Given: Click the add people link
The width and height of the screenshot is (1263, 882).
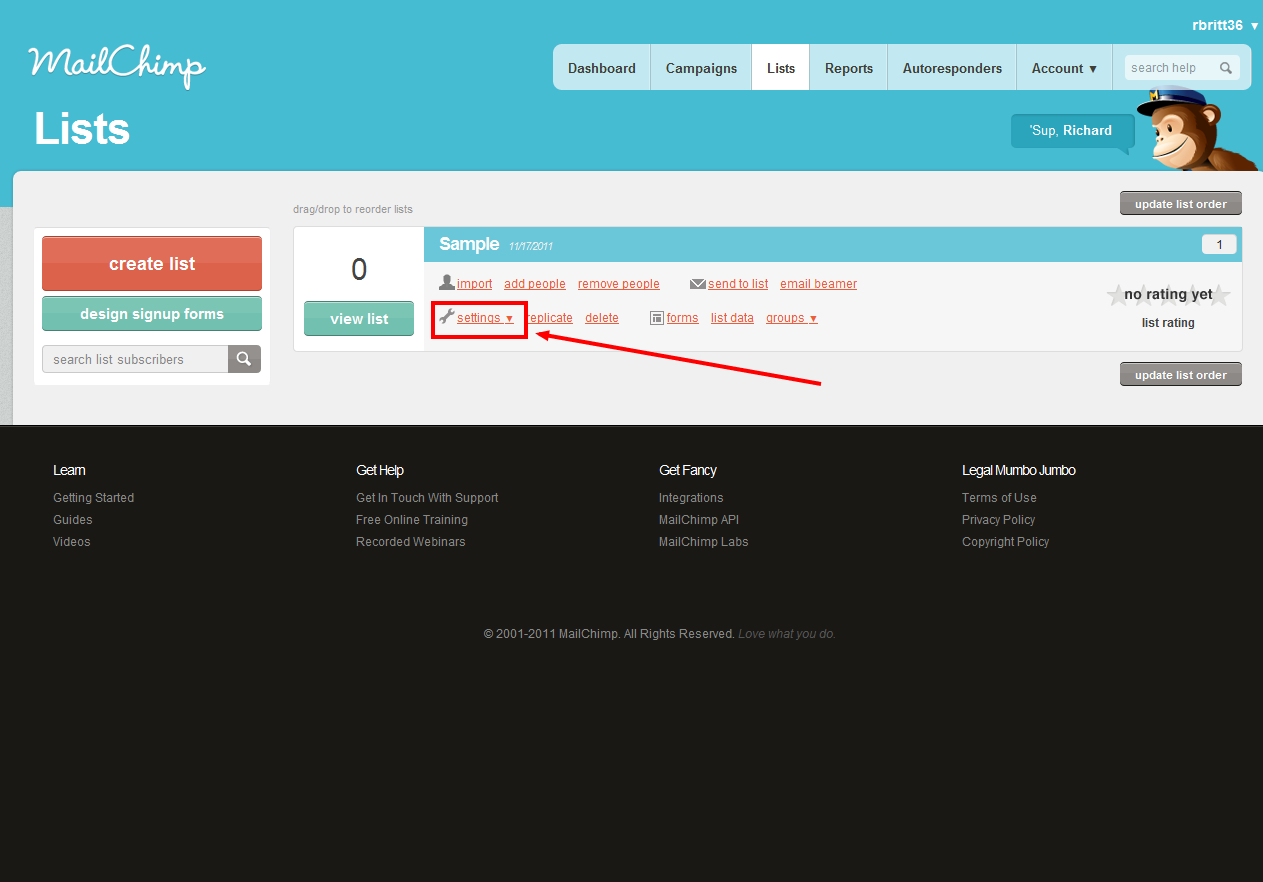Looking at the screenshot, I should (535, 284).
